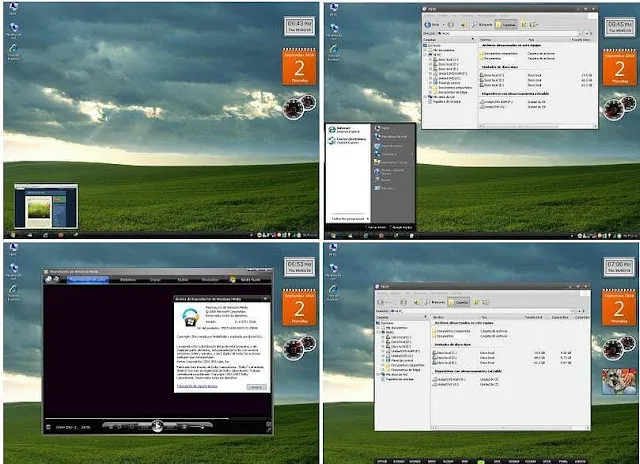Open Correo electrónico Outlook Express in Start menu
This screenshot has width=640, height=464.
[x=347, y=141]
